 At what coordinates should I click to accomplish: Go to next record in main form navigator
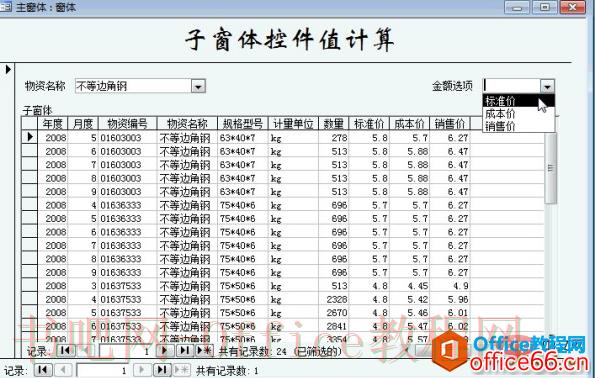pyautogui.click(x=142, y=370)
